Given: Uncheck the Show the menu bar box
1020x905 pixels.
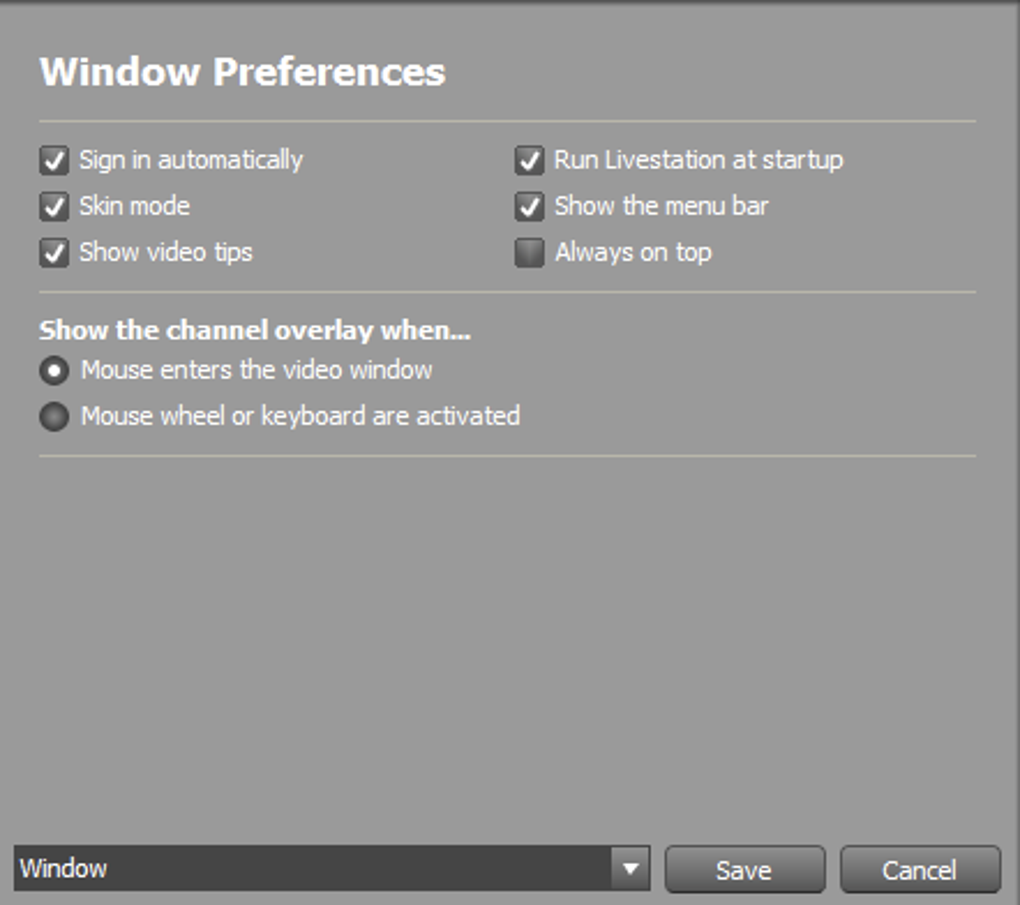Looking at the screenshot, I should click(x=529, y=207).
